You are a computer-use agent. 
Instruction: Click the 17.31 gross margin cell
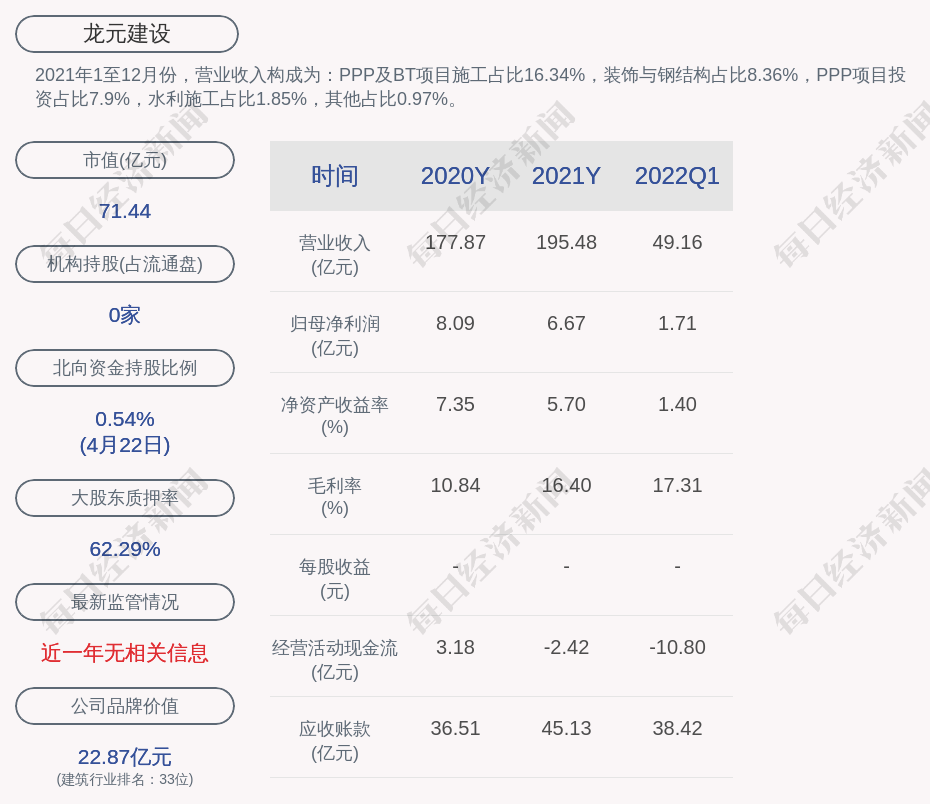click(677, 486)
